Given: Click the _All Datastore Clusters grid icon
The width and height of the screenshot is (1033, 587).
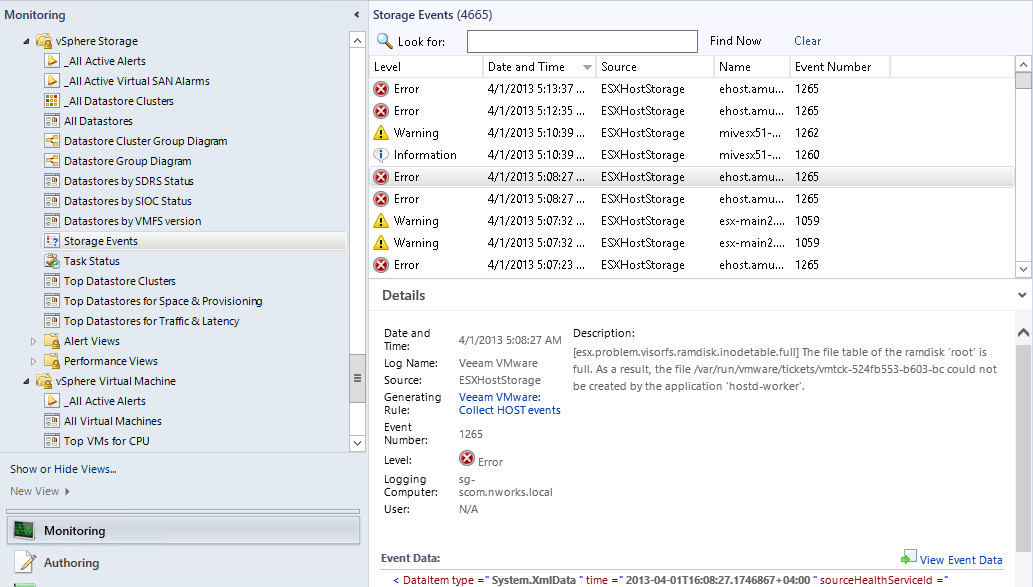Looking at the screenshot, I should (52, 101).
